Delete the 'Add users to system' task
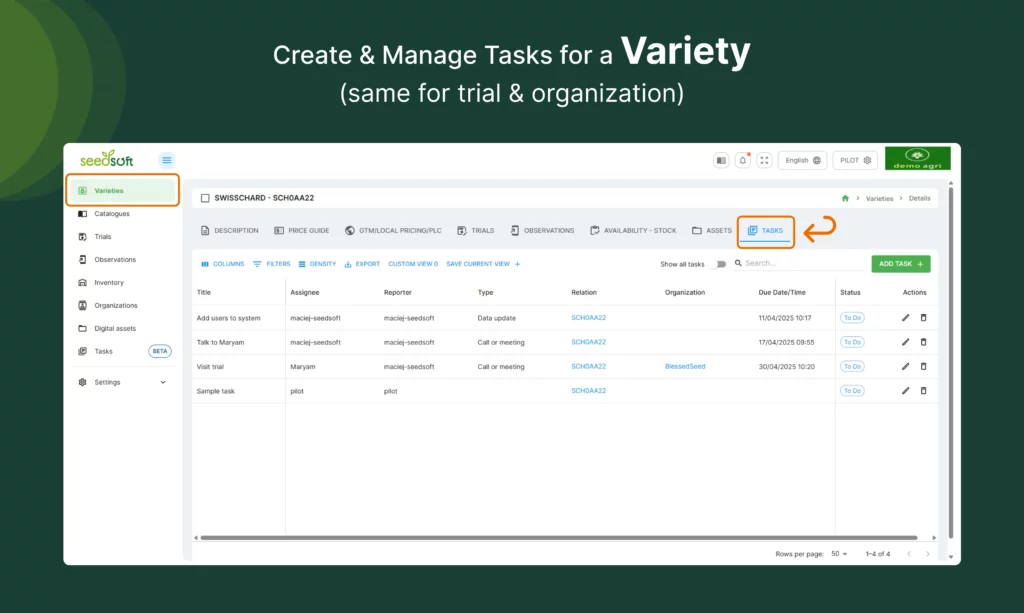Screen dimensions: 1024x613 pyautogui.click(x=923, y=318)
